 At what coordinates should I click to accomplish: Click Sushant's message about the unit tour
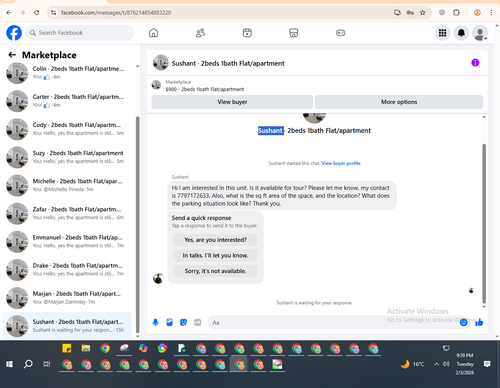[282, 196]
